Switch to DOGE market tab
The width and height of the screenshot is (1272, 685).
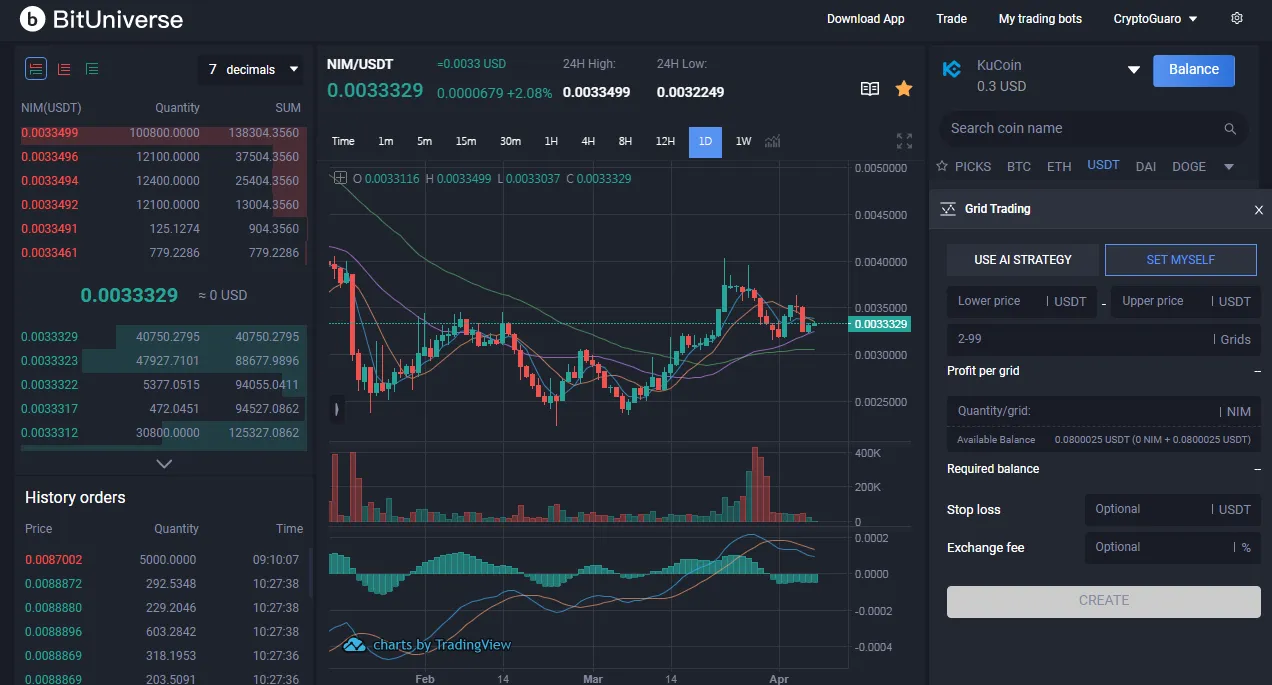click(x=1189, y=166)
